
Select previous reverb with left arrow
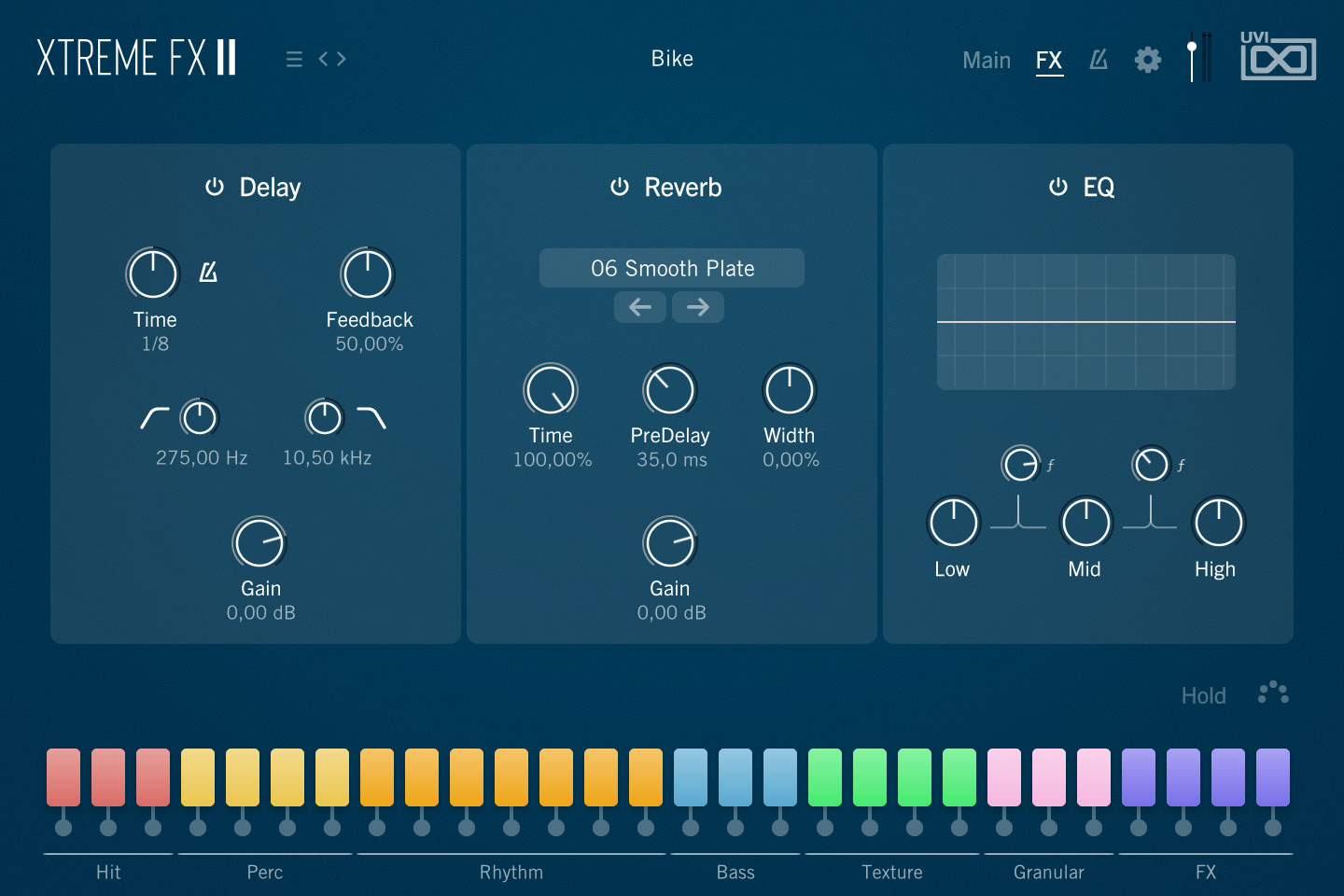coord(640,307)
